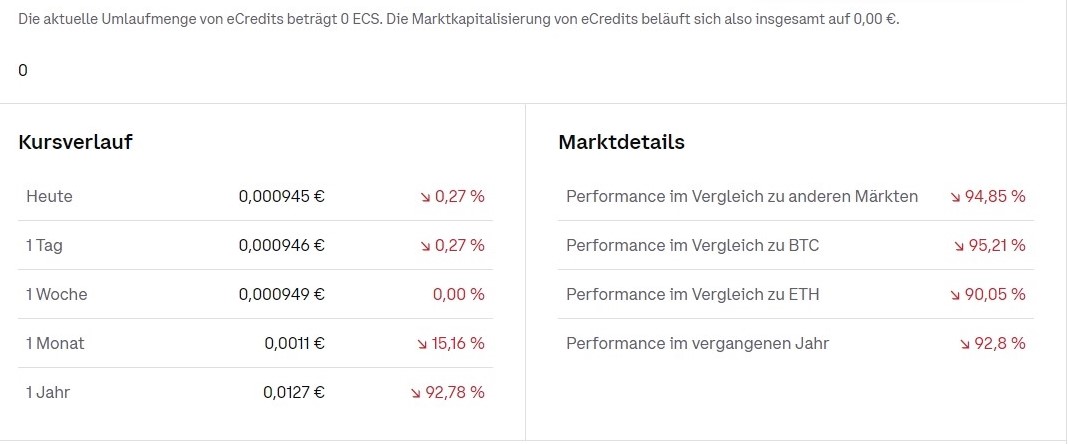Click Performance im Vergleich zu BTC label
This screenshot has height=444, width=1068.
pyautogui.click(x=693, y=245)
